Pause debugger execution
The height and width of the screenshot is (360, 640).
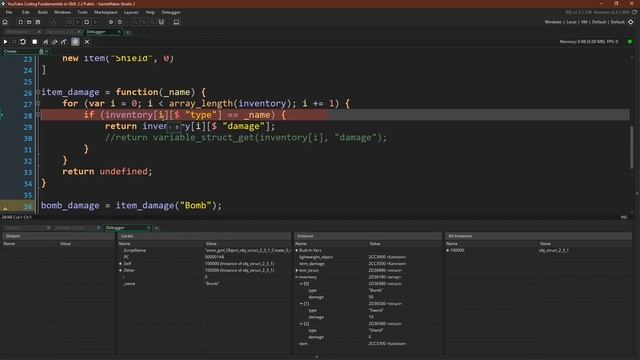(14, 42)
